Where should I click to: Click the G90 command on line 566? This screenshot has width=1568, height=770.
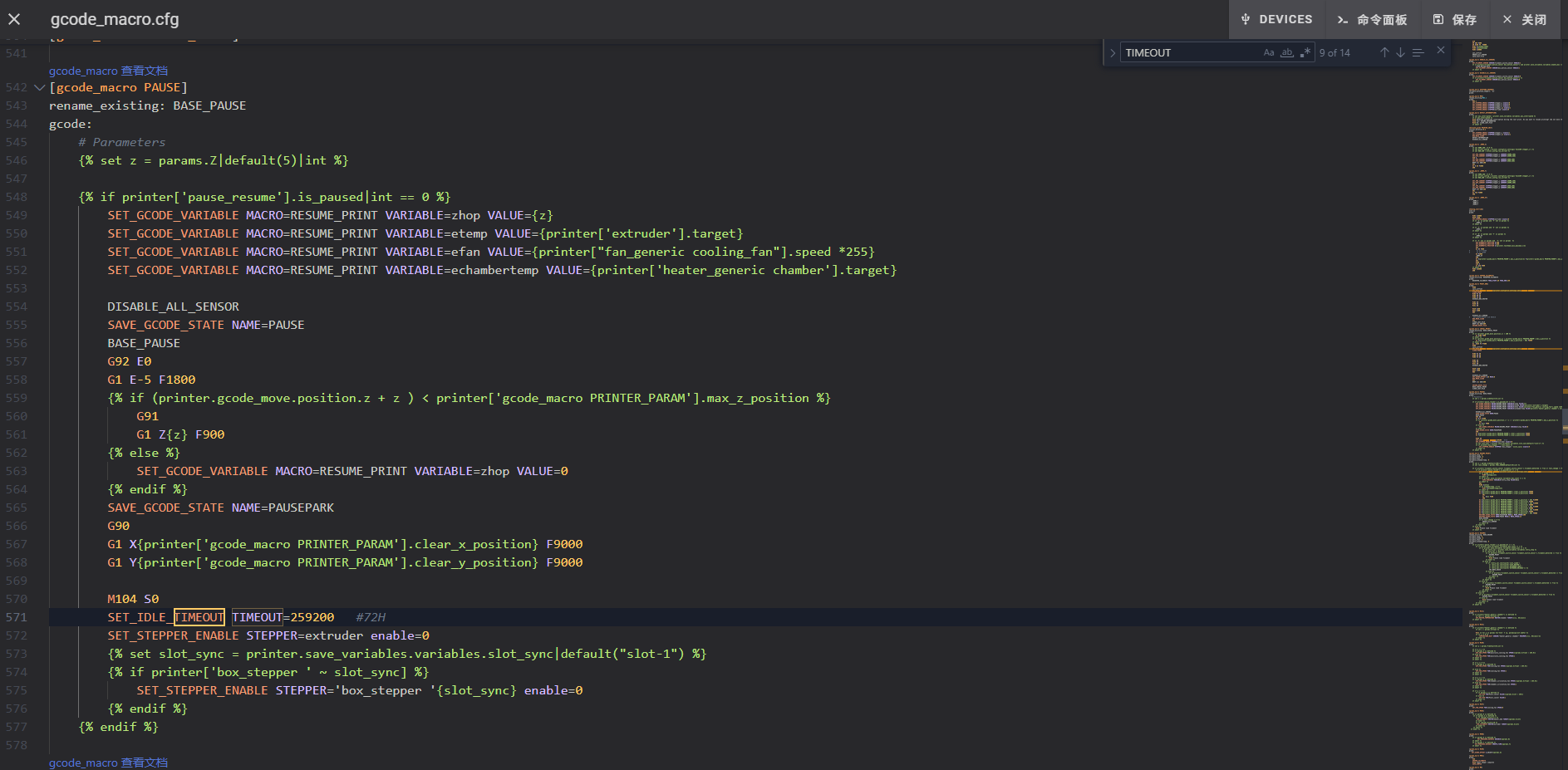click(118, 526)
